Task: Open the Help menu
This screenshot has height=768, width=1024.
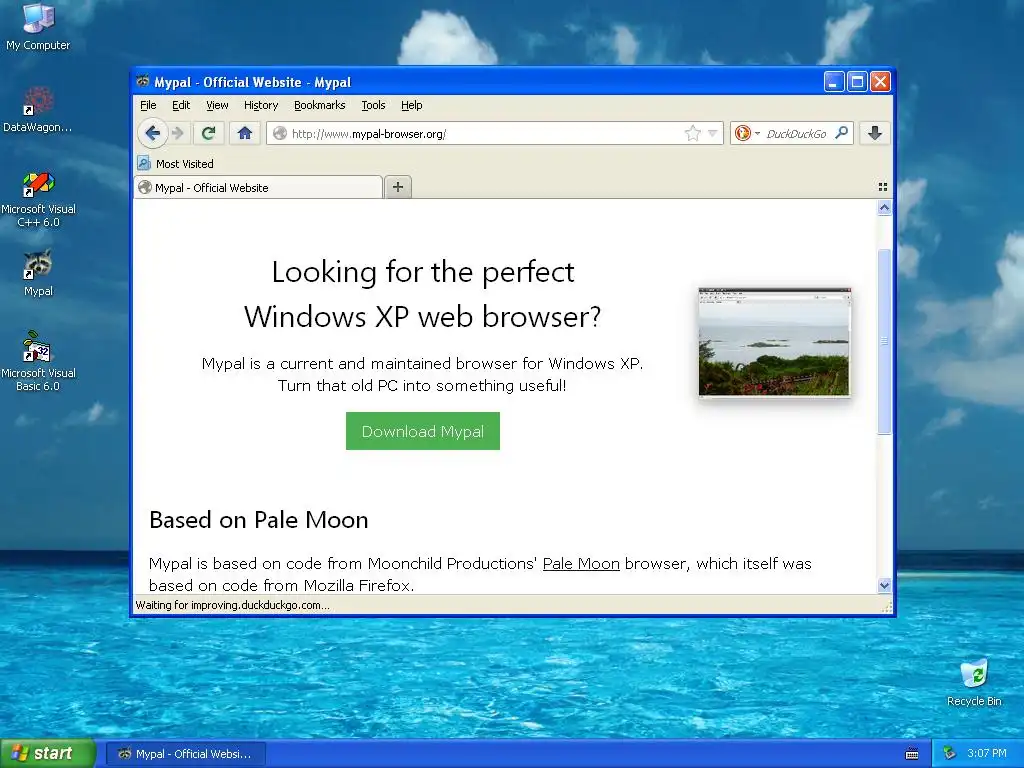Action: tap(411, 105)
